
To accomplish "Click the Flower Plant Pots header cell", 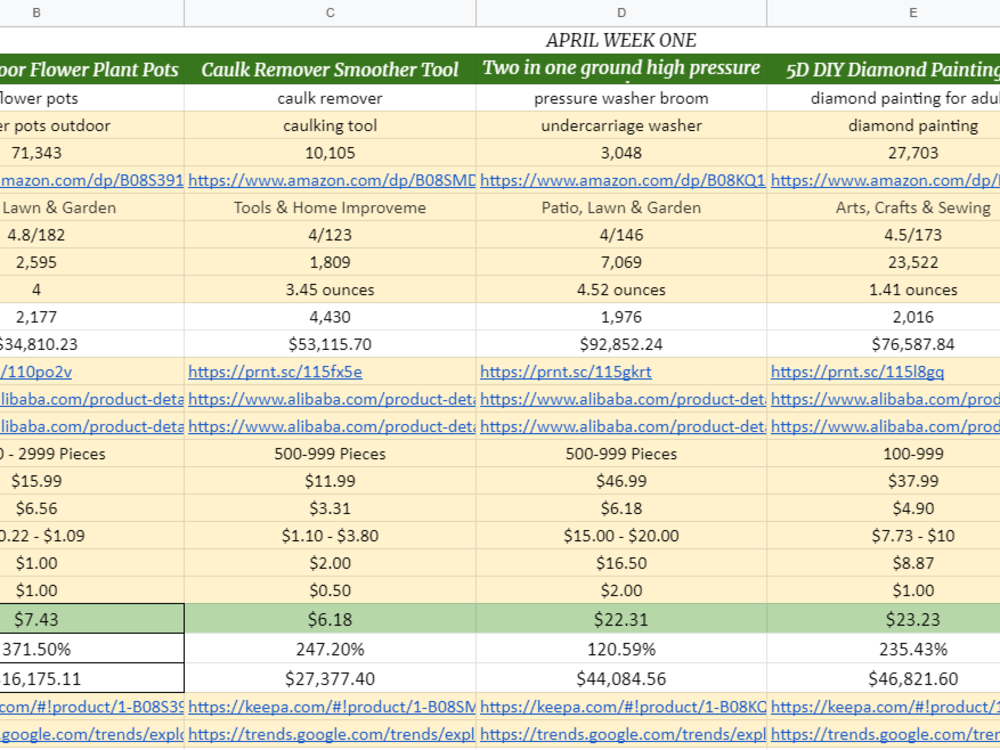I will click(92, 69).
